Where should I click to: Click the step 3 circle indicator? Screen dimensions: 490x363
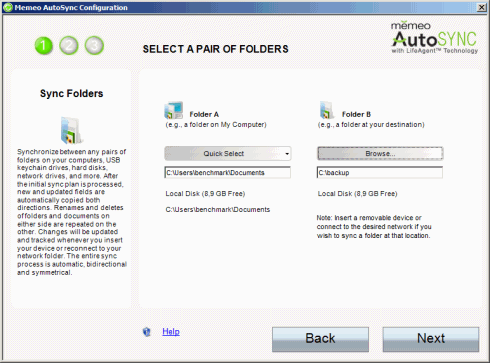[94, 46]
